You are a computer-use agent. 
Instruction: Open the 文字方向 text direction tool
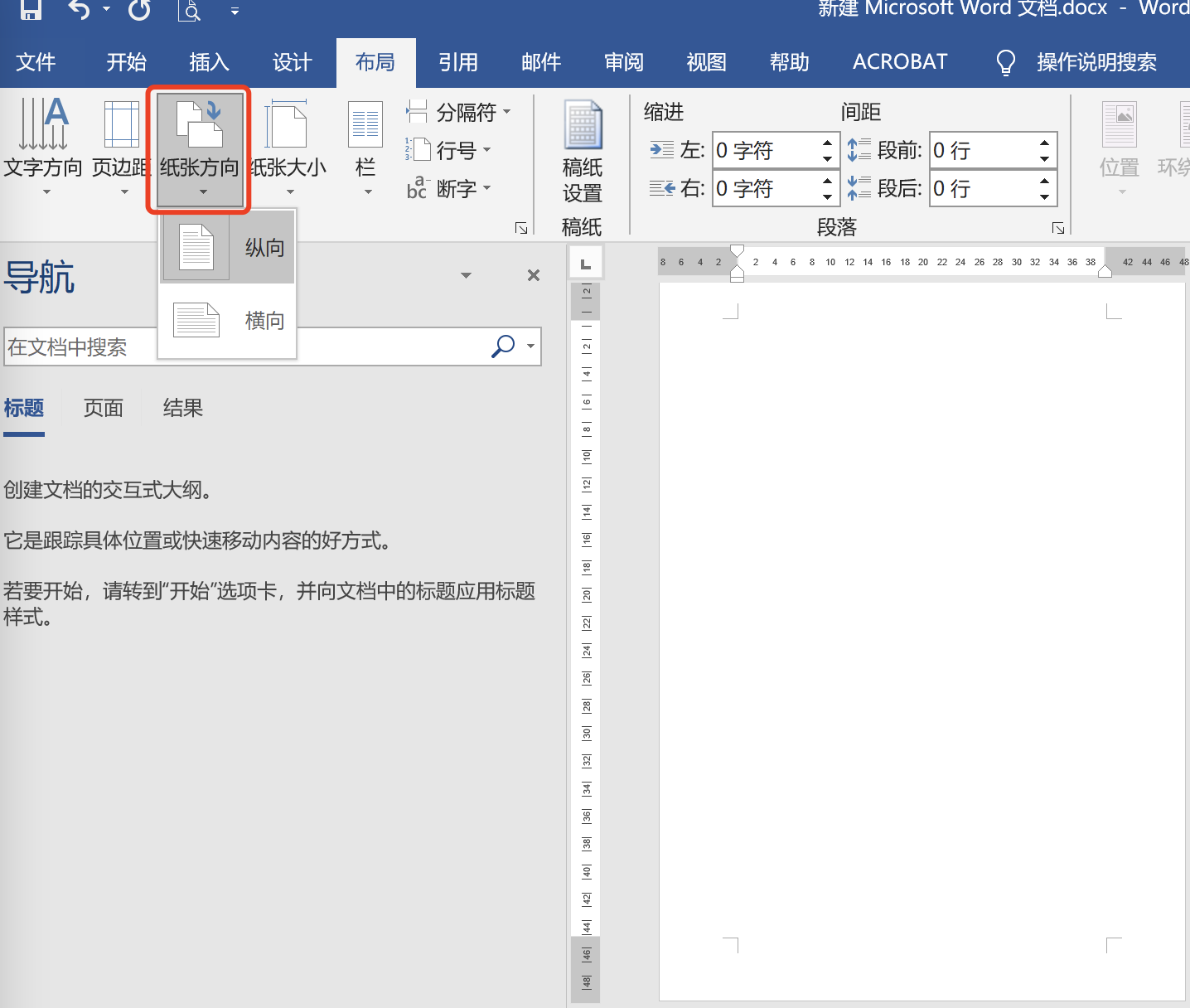(x=43, y=148)
